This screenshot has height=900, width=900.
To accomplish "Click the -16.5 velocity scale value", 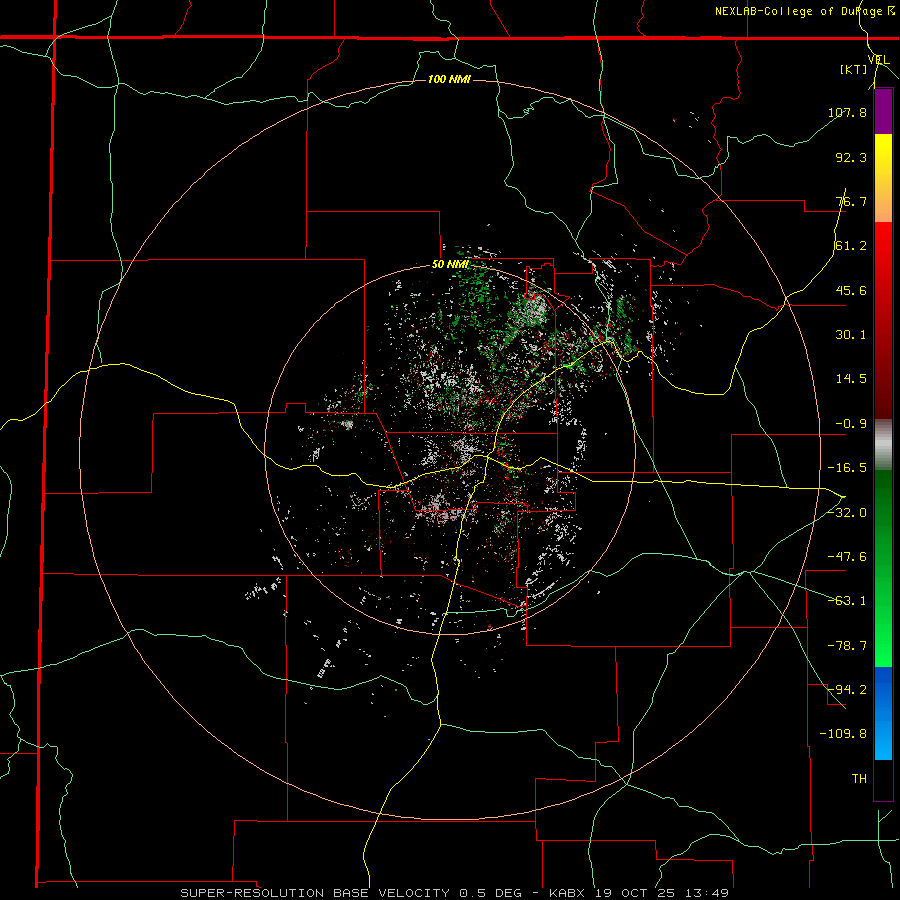I will (847, 468).
